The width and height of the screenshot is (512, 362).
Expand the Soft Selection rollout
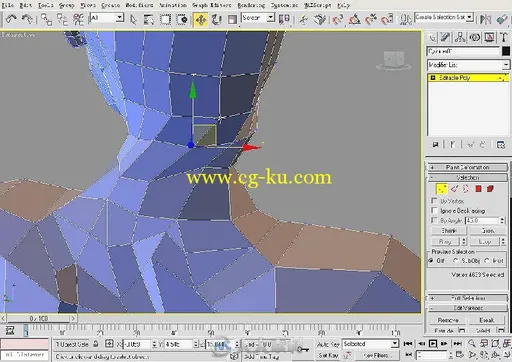pos(468,298)
